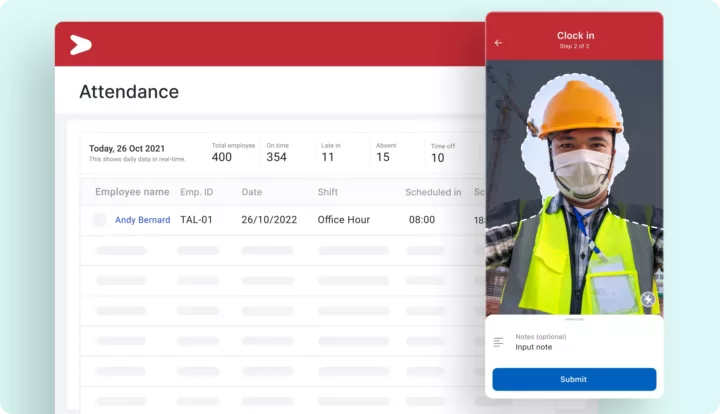Select the Absent 15 stat
This screenshot has height=414, width=720.
coord(383,152)
